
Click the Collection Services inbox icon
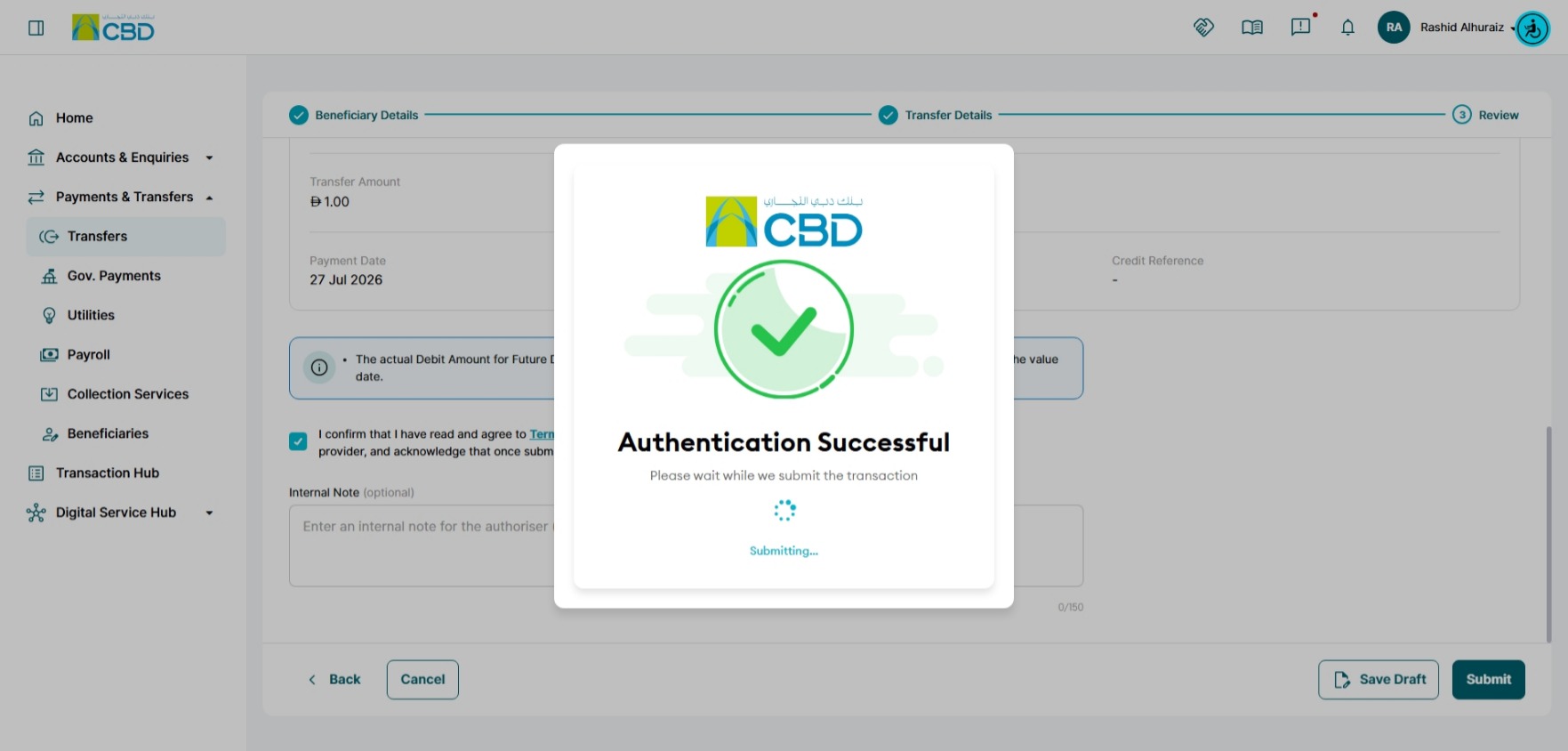tap(49, 394)
